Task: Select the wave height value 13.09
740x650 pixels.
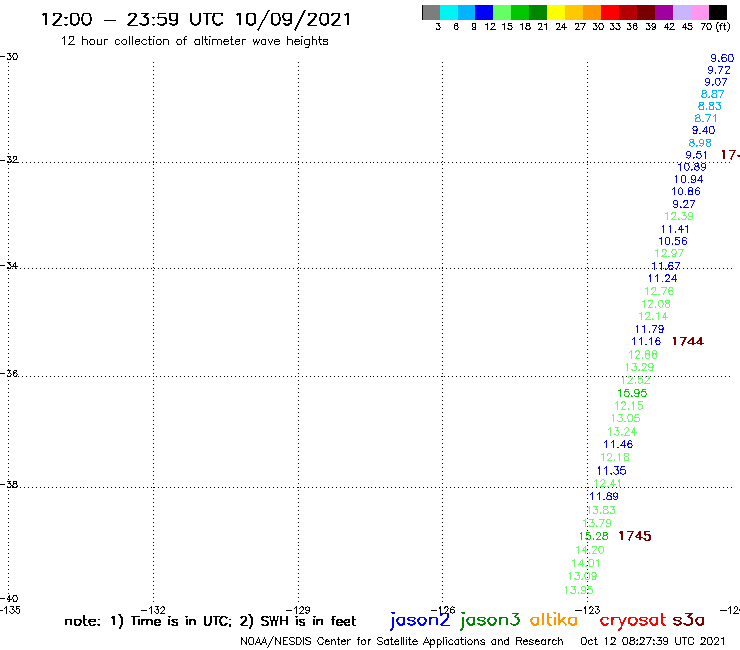Action: [582, 576]
